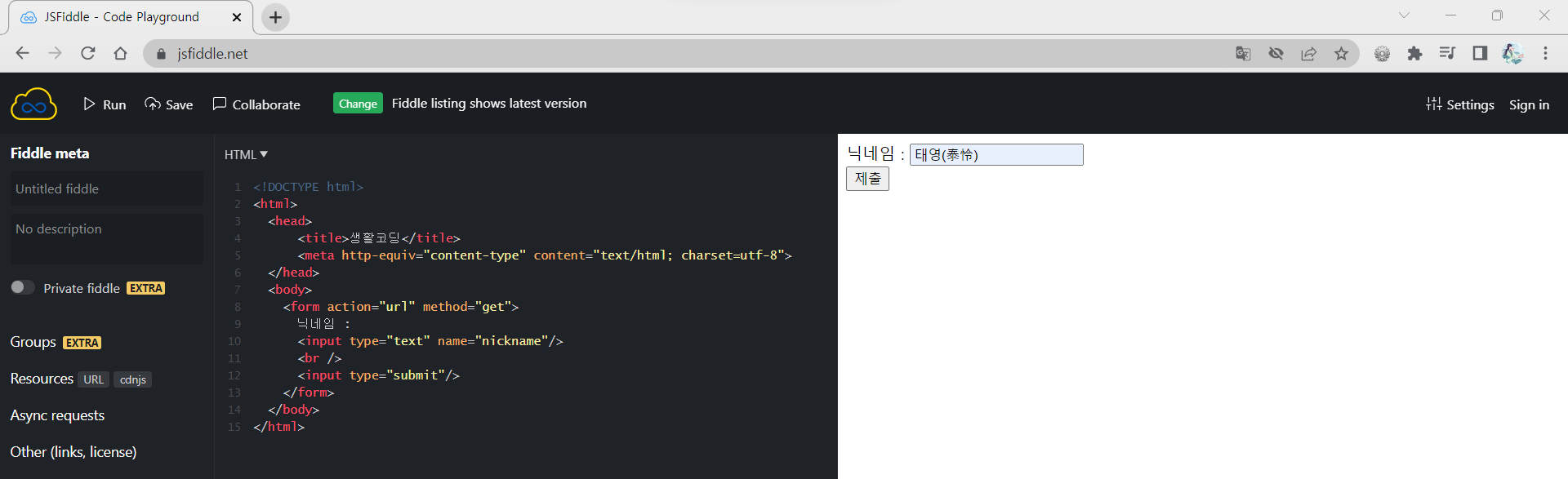Image resolution: width=1568 pixels, height=479 pixels.
Task: Click the Fiddle meta heading
Action: (50, 153)
